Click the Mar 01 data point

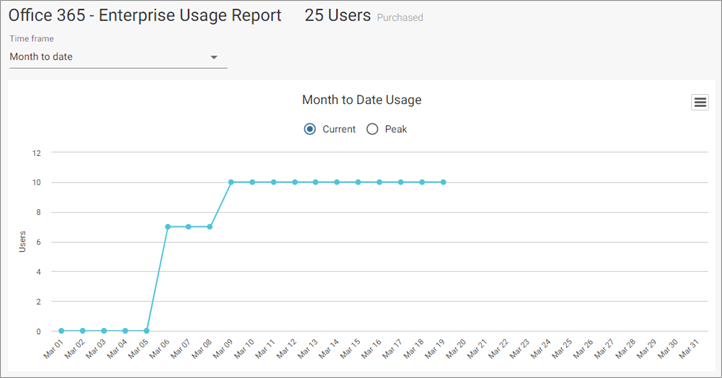click(x=61, y=331)
